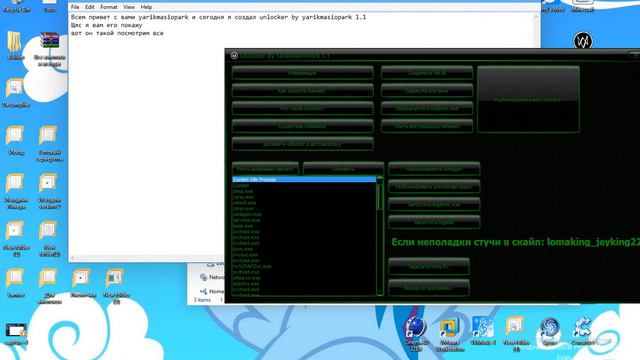Click the process list scrollbar thumb
The height and width of the screenshot is (360, 640).
point(380,197)
